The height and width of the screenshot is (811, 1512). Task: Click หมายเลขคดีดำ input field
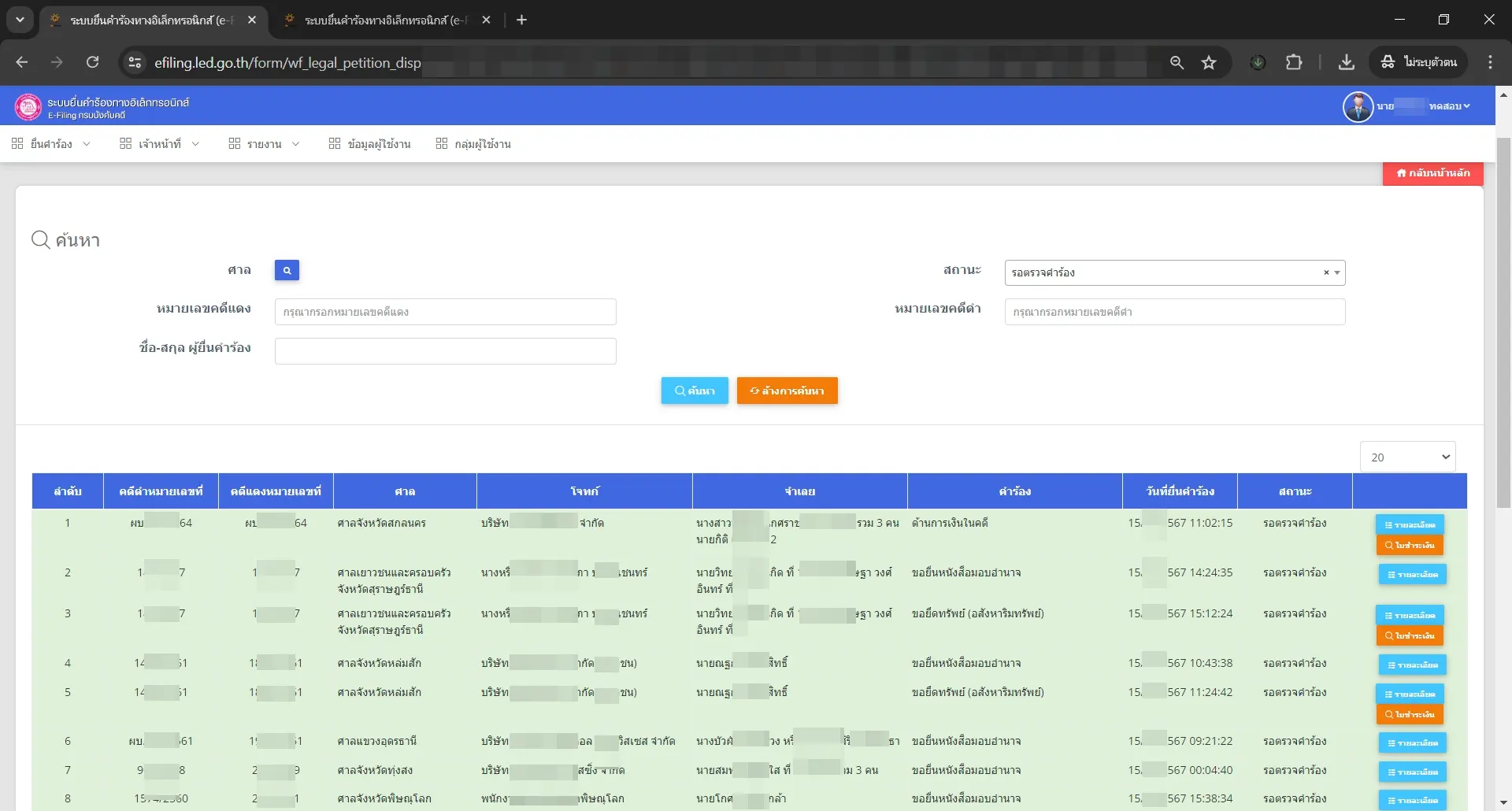[1175, 312]
